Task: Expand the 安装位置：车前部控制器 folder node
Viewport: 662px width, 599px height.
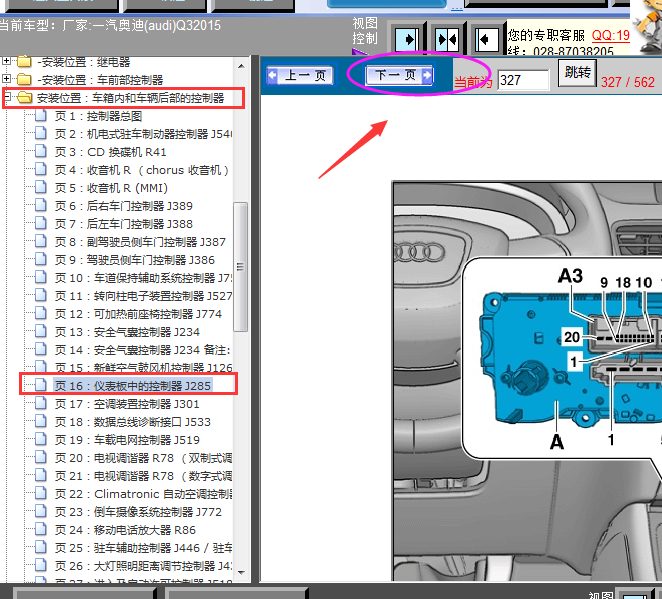Action: pyautogui.click(x=6, y=79)
